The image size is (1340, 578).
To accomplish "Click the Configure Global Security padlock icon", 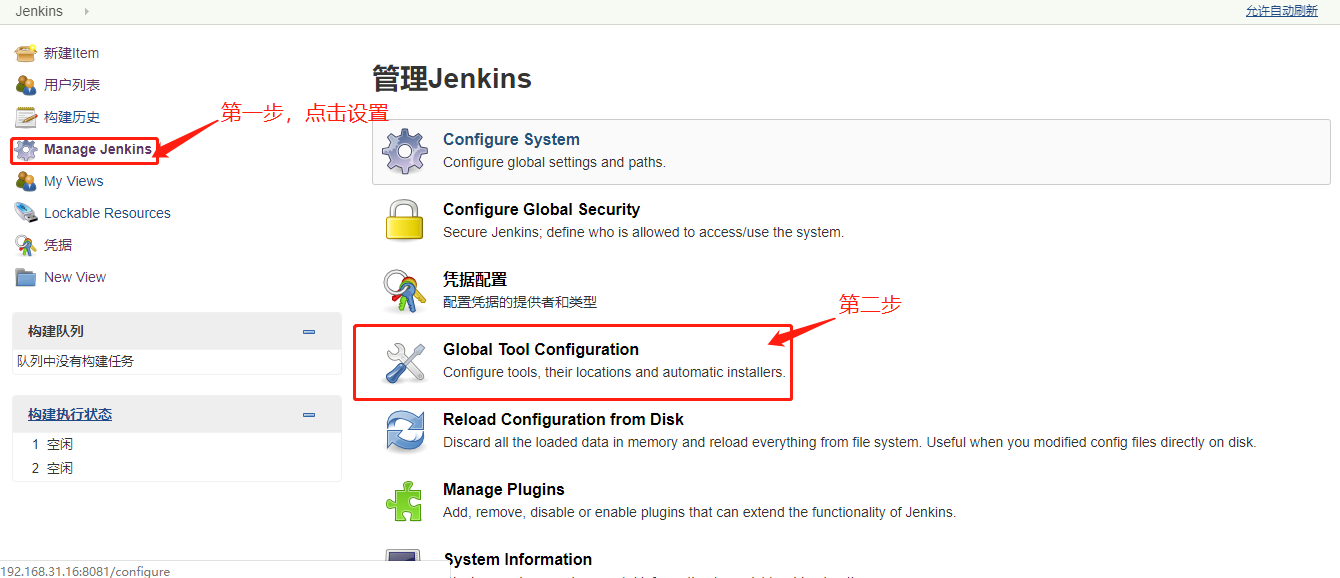I will (405, 221).
